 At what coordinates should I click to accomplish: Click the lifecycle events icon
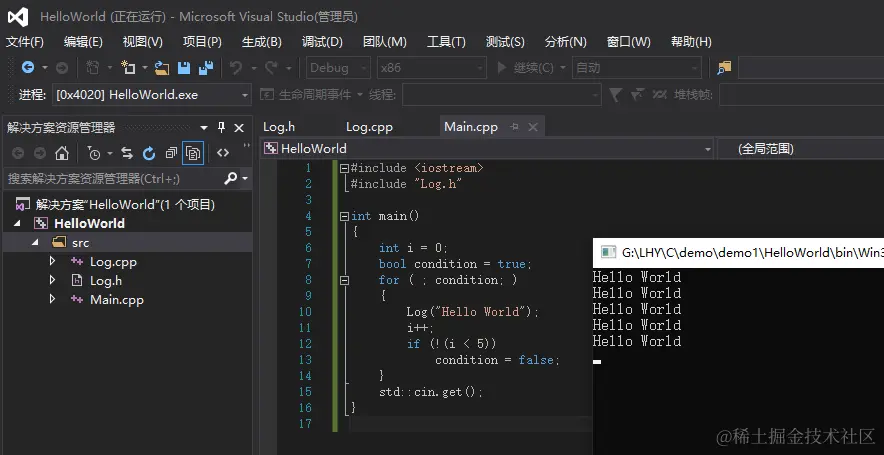point(266,95)
